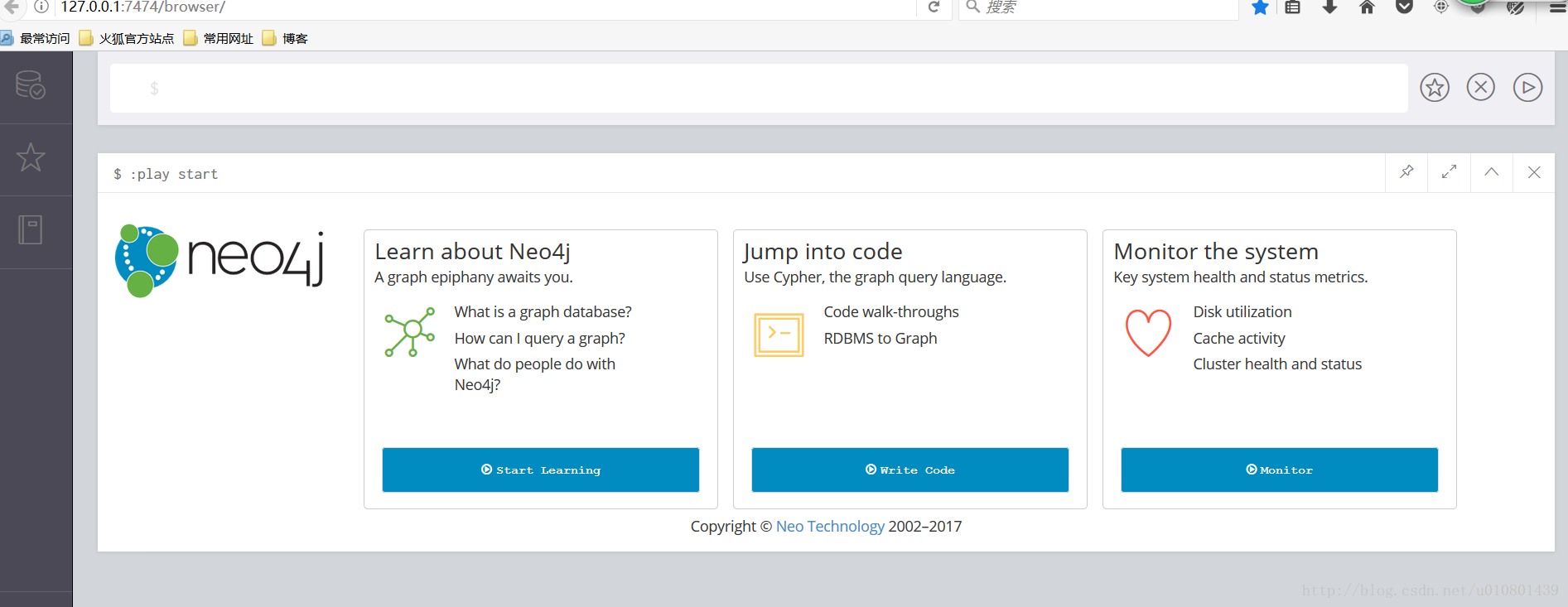Click inside the Cypher command editor
This screenshot has height=607, width=1568.
759,88
